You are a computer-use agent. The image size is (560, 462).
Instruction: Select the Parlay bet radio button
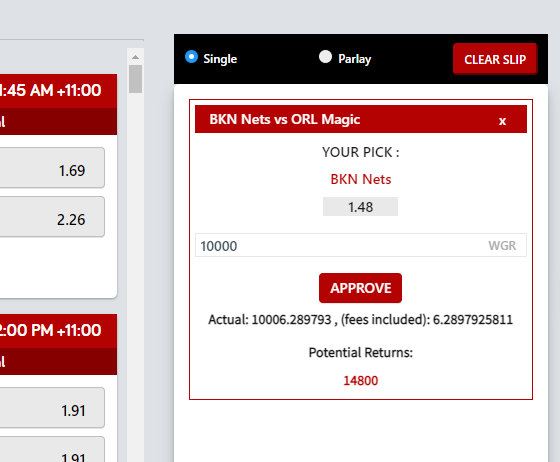click(x=325, y=56)
